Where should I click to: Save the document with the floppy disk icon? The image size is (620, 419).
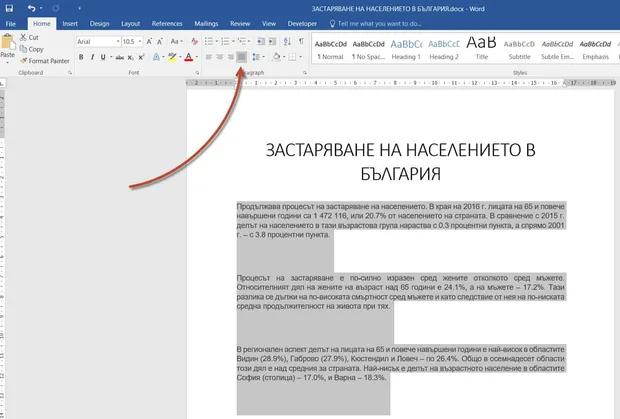(x=9, y=8)
